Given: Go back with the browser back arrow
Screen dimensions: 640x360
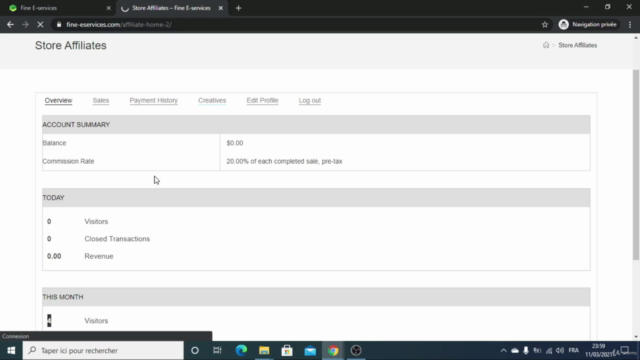Looking at the screenshot, I should tap(10, 24).
